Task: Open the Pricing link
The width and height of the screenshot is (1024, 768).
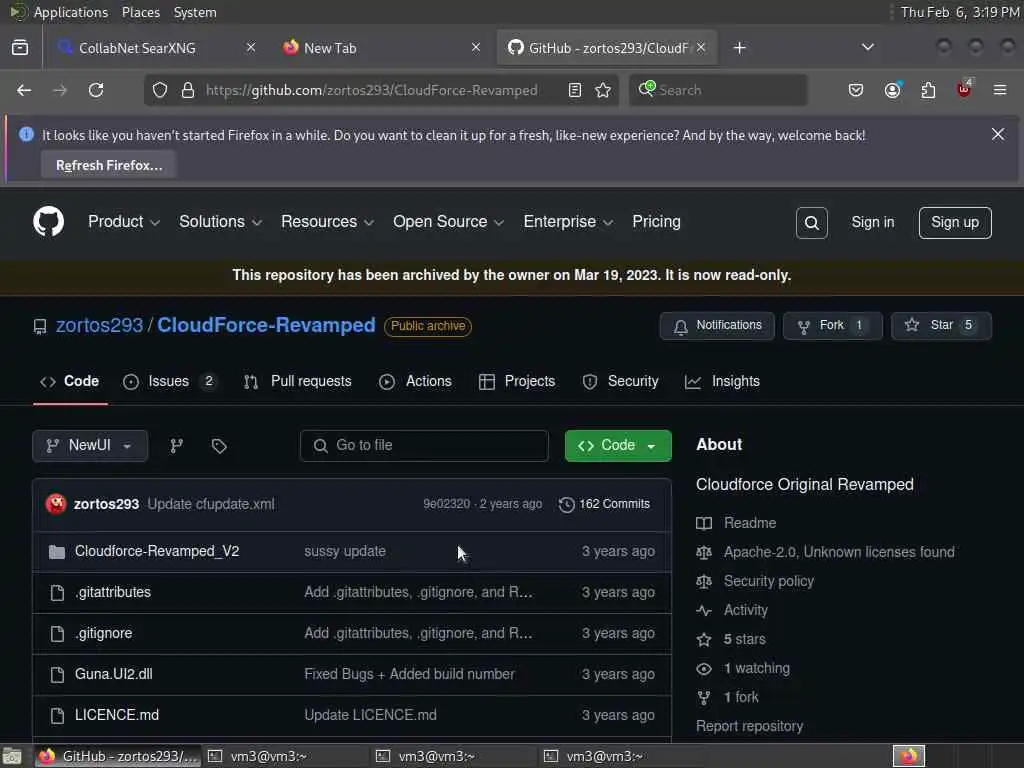Action: (656, 222)
